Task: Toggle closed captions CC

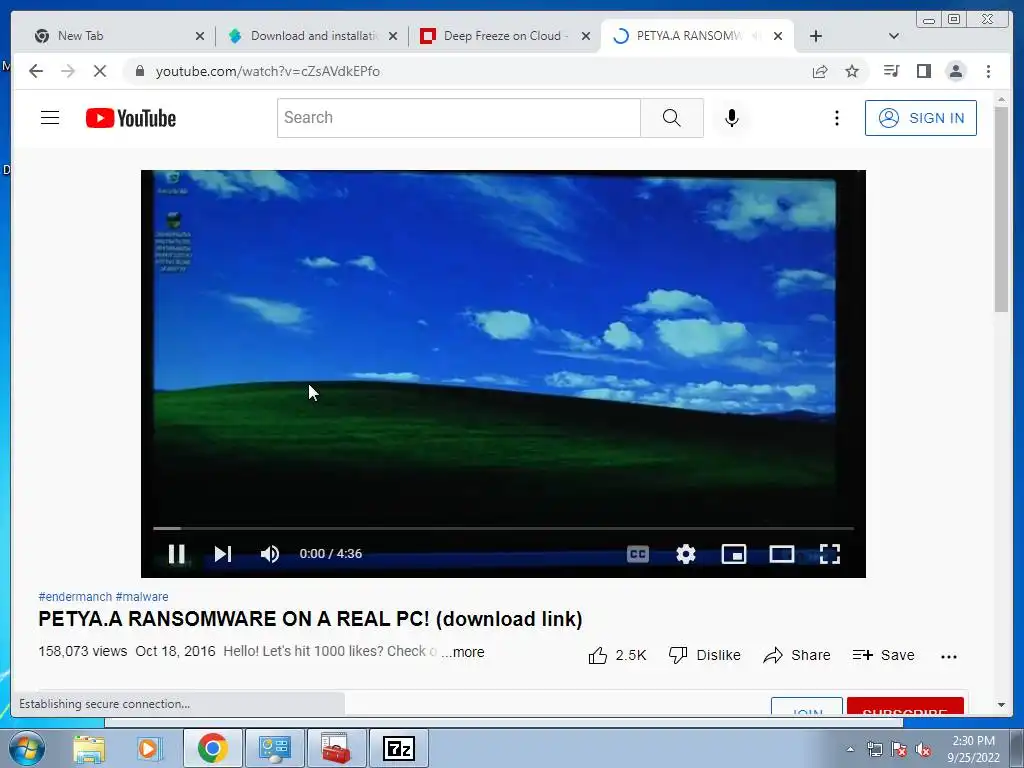Action: [637, 554]
